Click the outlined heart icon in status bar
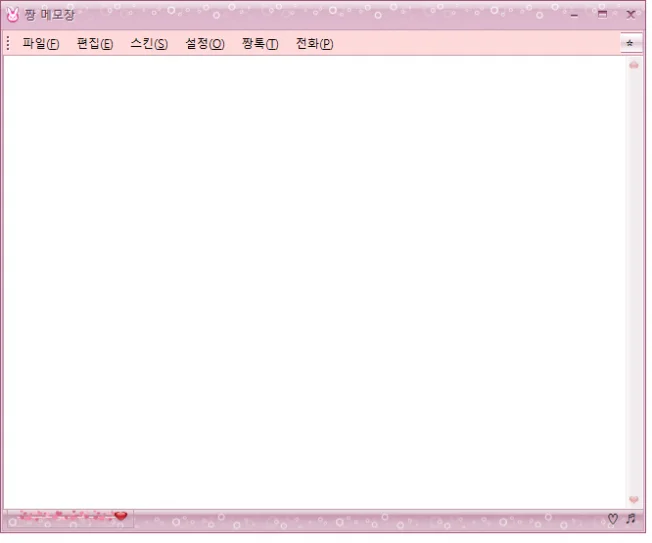 point(612,519)
